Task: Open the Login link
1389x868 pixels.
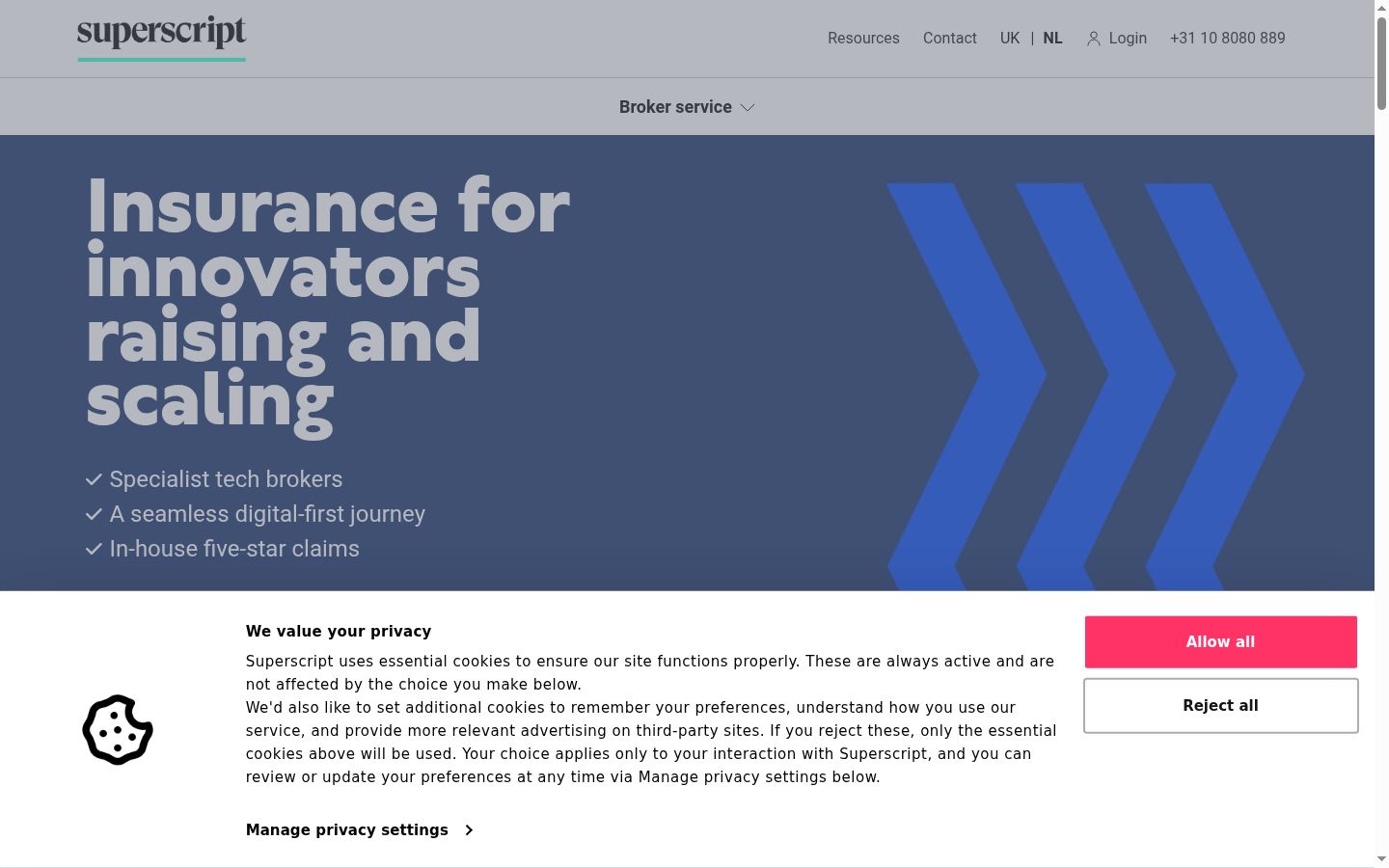Action: 1128,39
